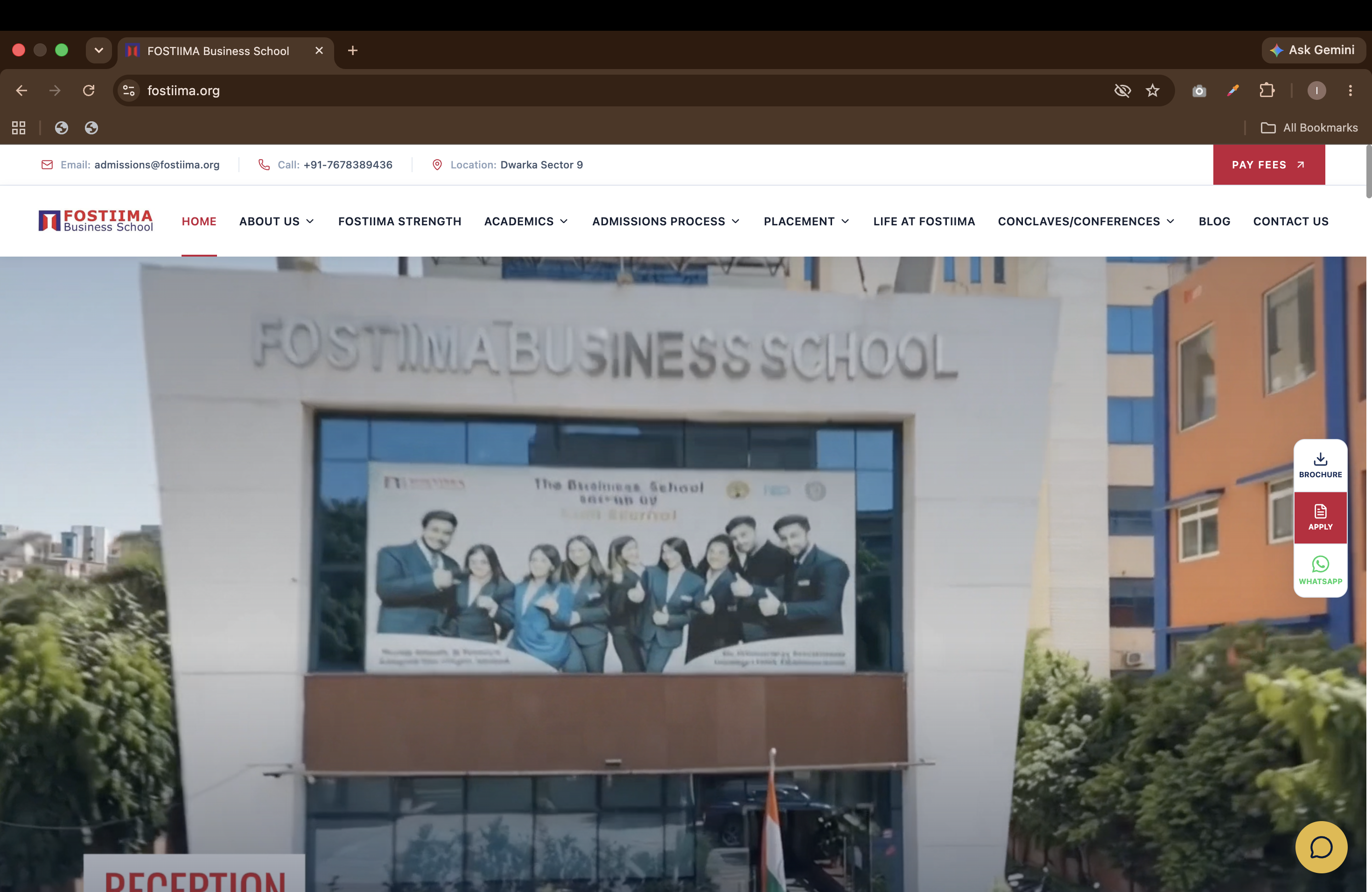Image resolution: width=1372 pixels, height=892 pixels.
Task: Click the browser back arrow
Action: (21, 91)
